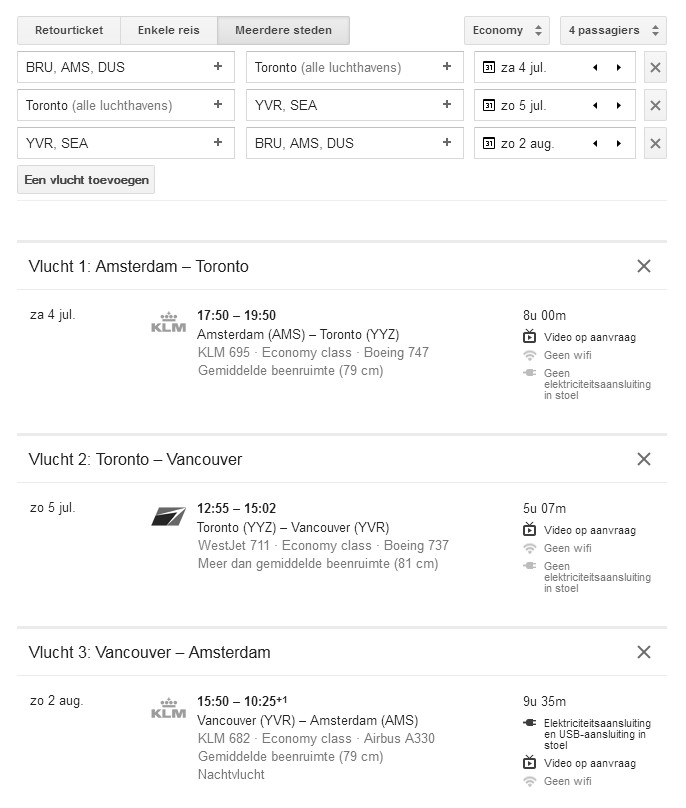Viewport: 686px width, 808px height.
Task: Click the KLM logo for flight KLM 695
Action: point(168,322)
